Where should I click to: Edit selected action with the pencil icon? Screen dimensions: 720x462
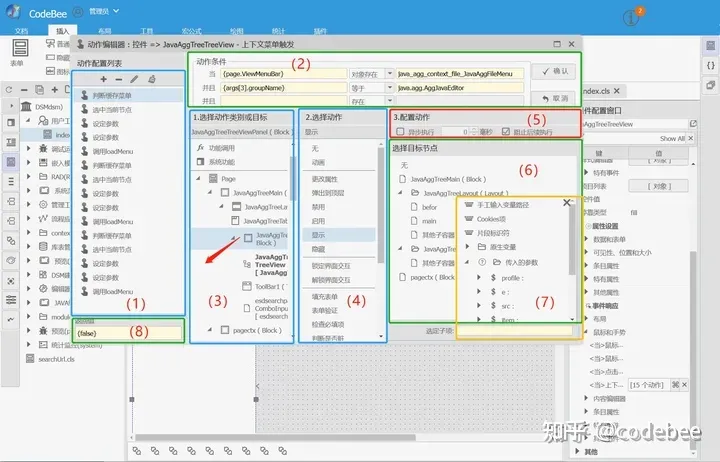click(134, 79)
